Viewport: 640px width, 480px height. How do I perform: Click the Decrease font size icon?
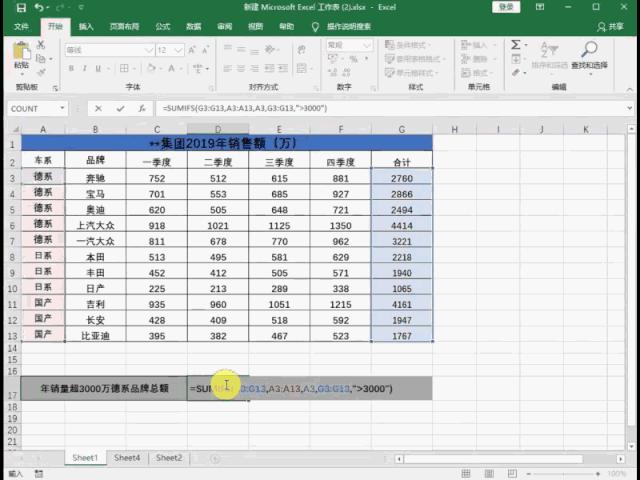pyautogui.click(x=205, y=50)
